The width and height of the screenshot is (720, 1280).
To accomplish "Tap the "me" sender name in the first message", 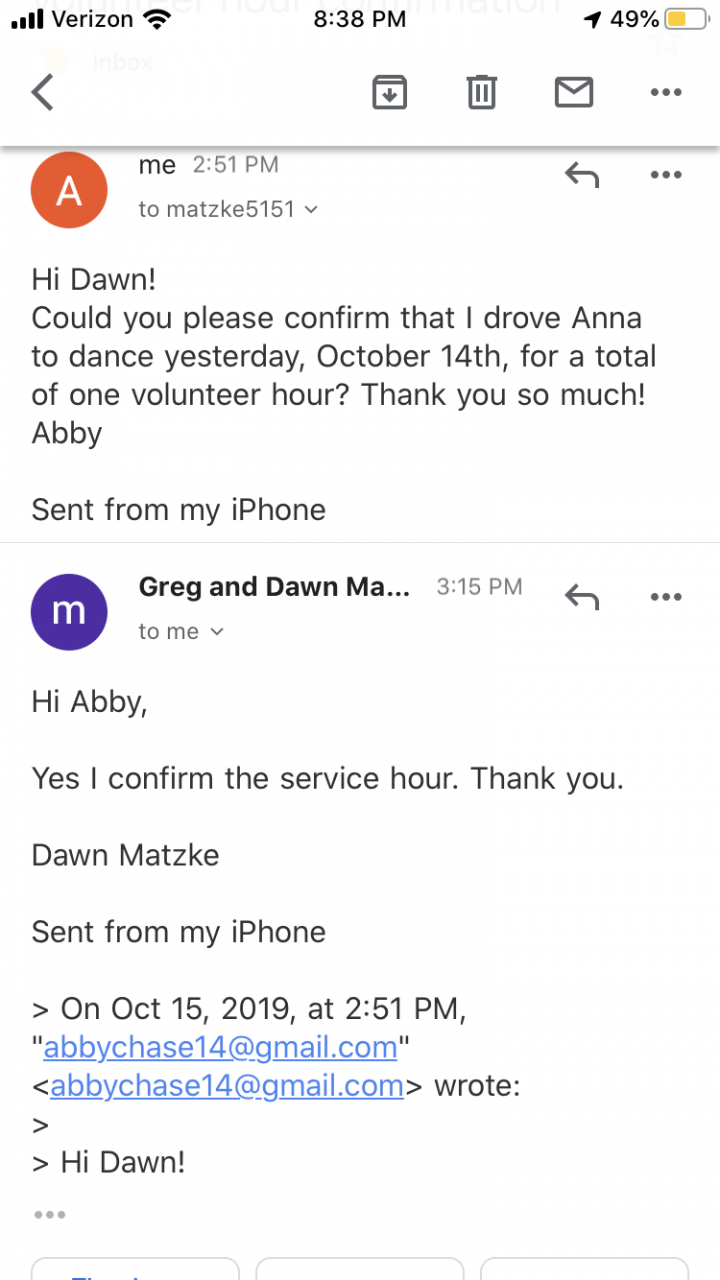I will tap(157, 165).
